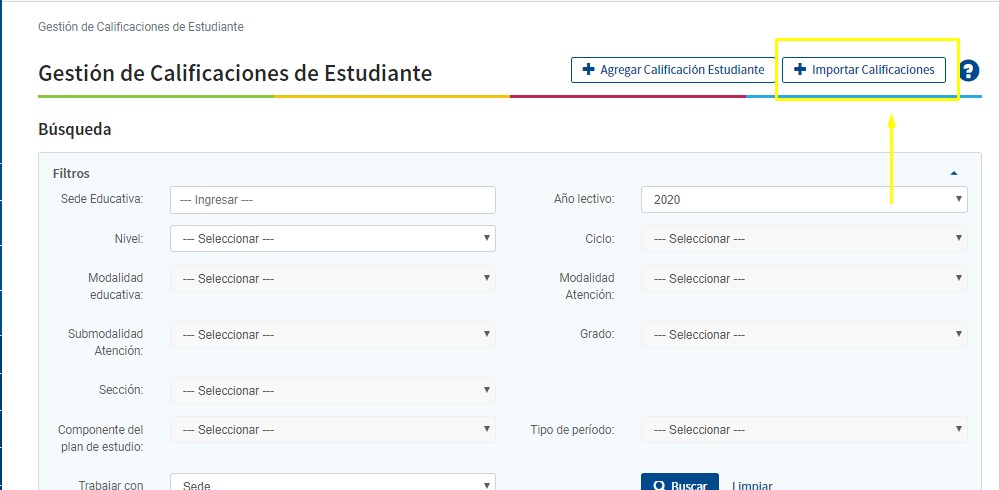Open the Año lectivo dropdown
The image size is (999, 490).
(803, 200)
